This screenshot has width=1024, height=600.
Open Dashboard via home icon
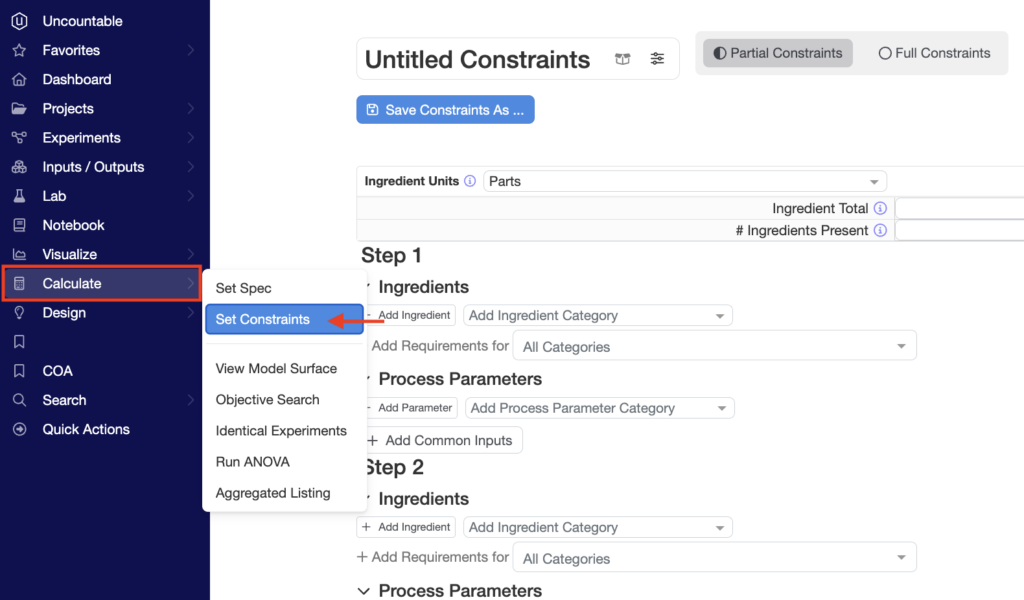click(x=19, y=79)
